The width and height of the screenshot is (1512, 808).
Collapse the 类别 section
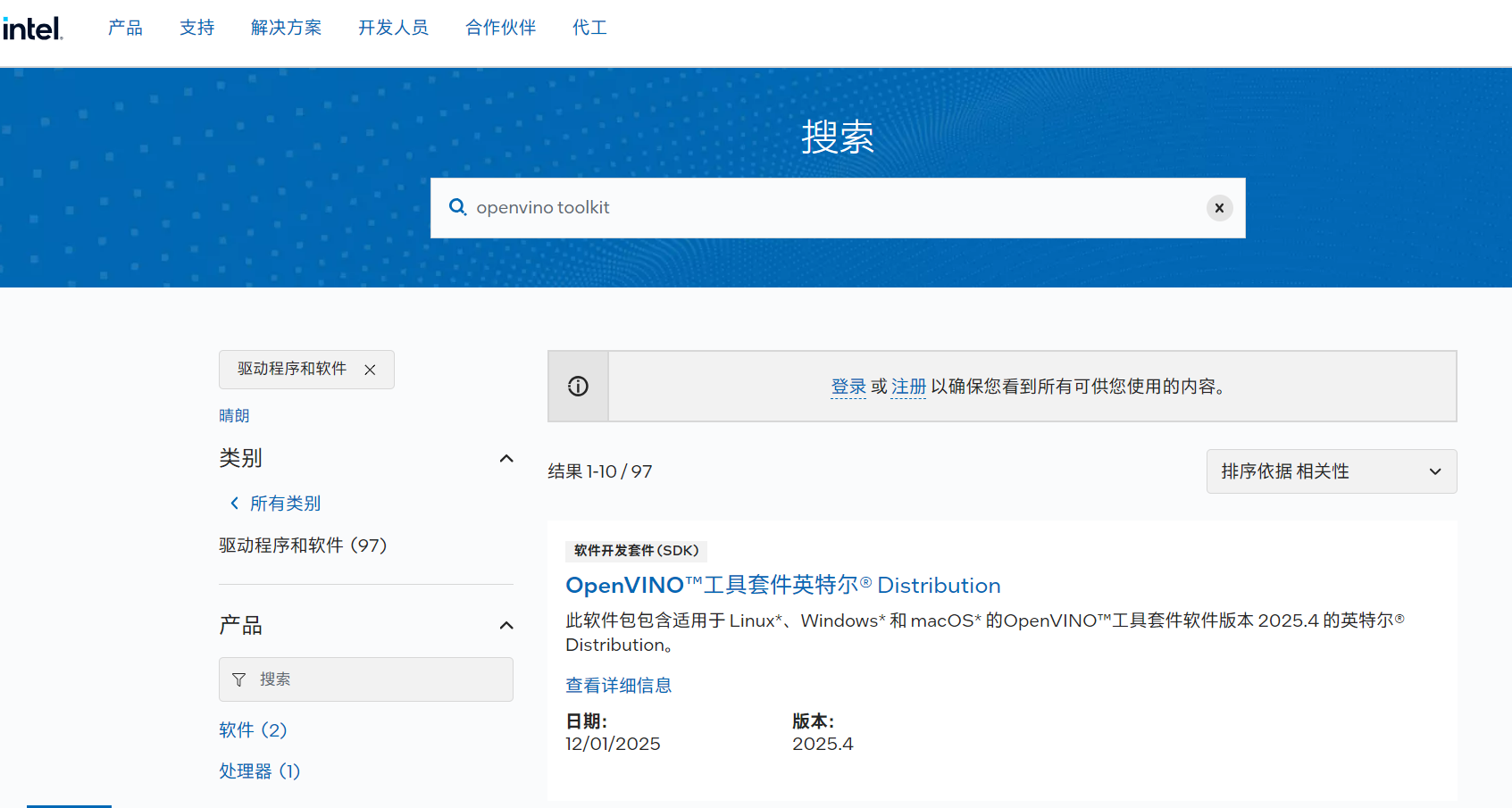pos(506,458)
